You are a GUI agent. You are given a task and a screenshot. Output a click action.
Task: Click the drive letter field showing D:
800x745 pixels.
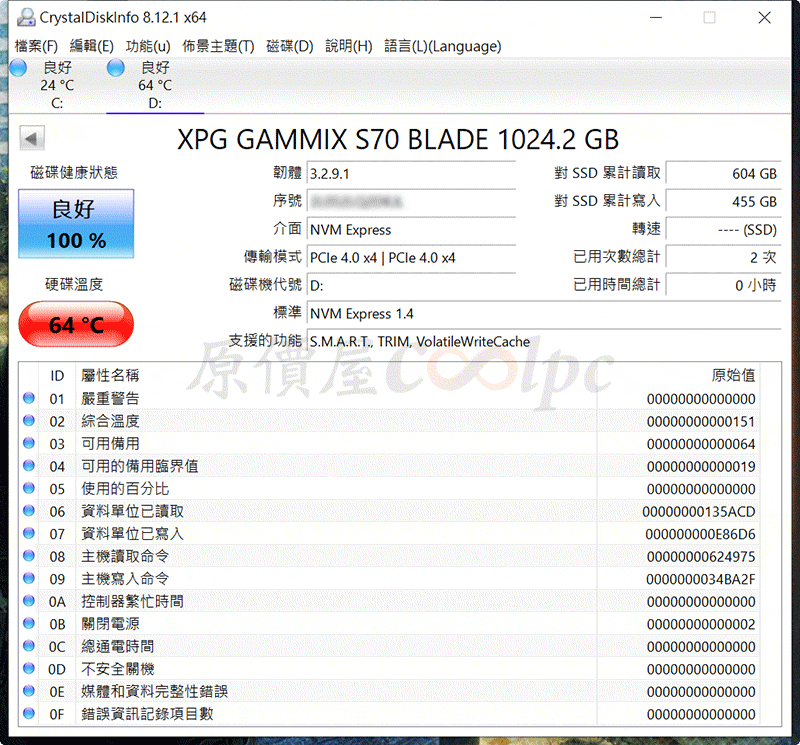coord(411,285)
